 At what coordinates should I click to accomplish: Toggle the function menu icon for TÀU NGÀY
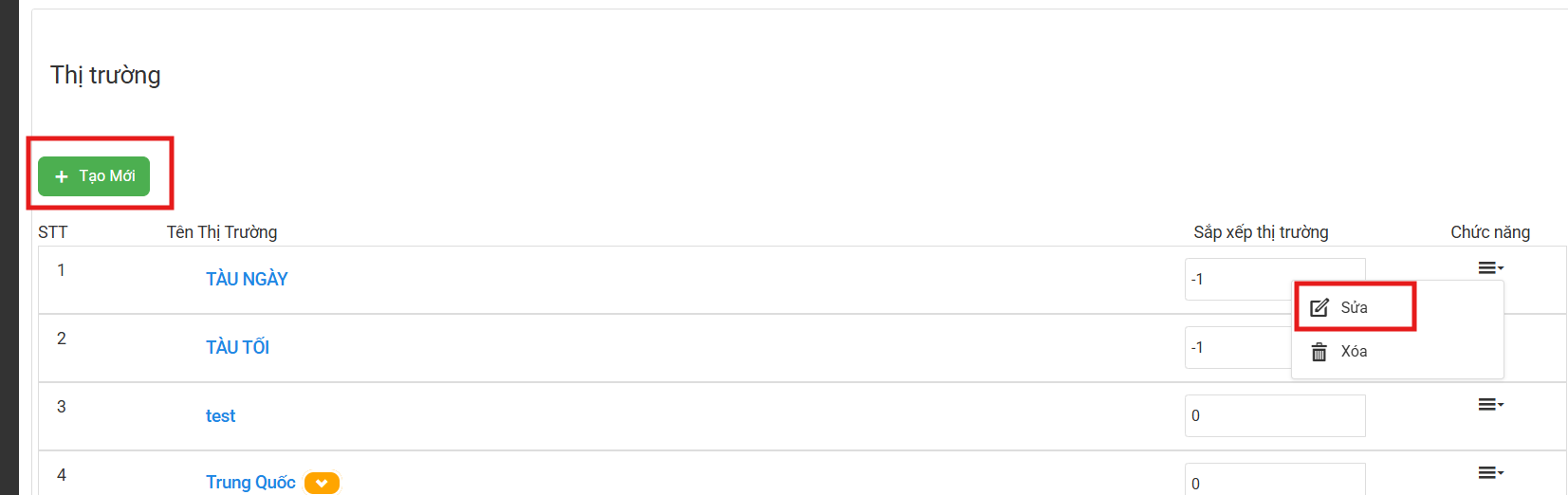pos(1490,268)
